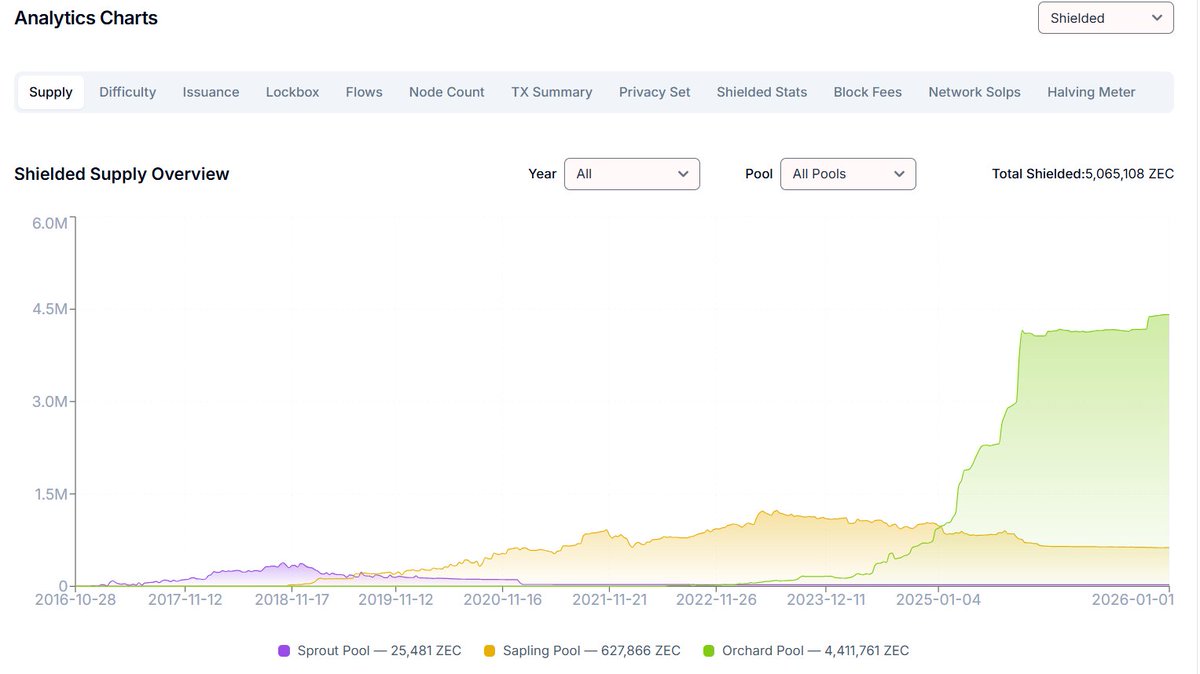
Task: Switch to the Privacy Set tab
Action: click(x=655, y=92)
